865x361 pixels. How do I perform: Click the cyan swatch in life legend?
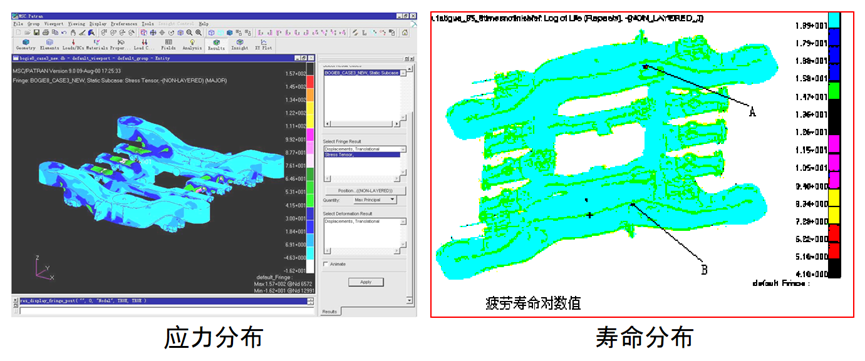834,21
